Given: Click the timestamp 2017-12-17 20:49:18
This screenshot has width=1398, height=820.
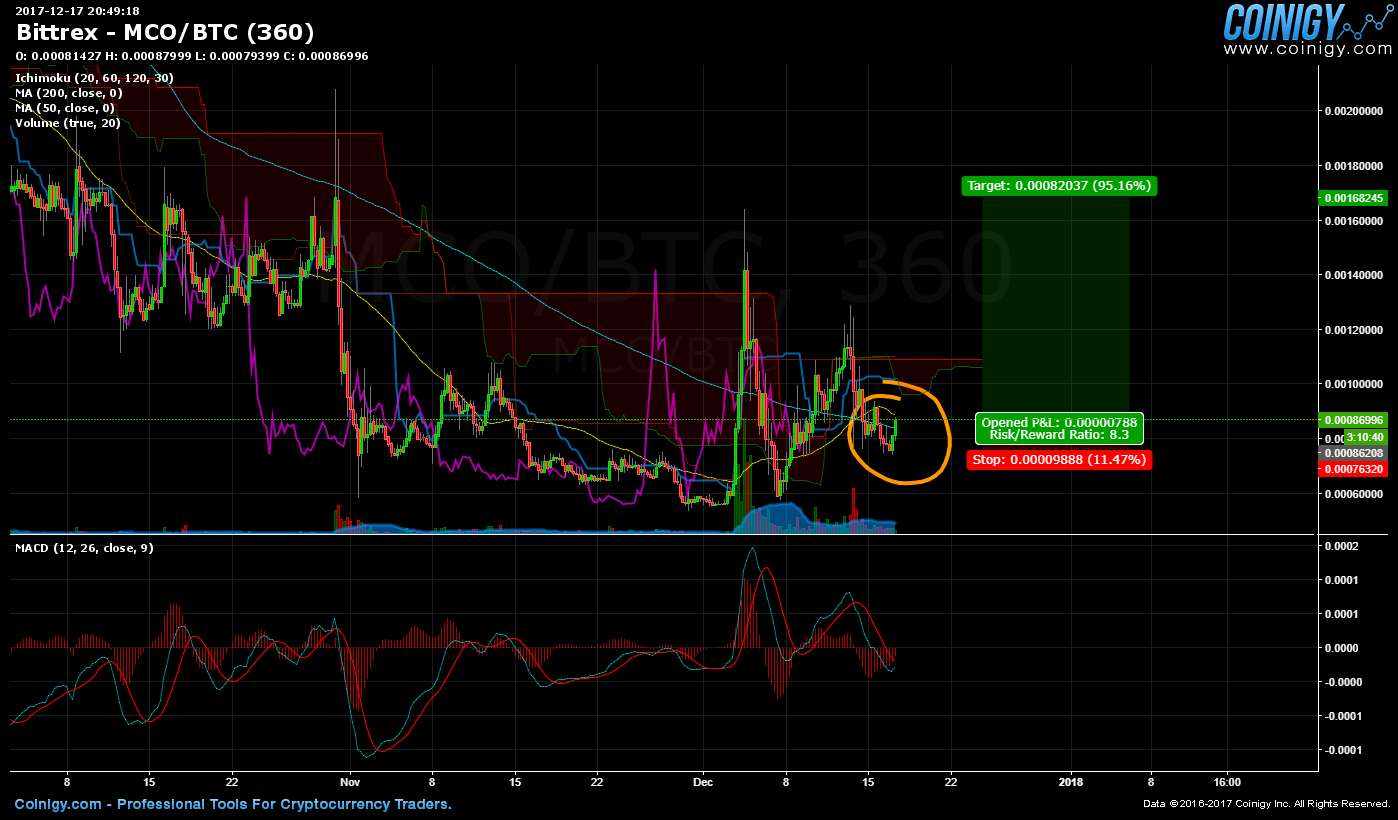Looking at the screenshot, I should point(77,11).
